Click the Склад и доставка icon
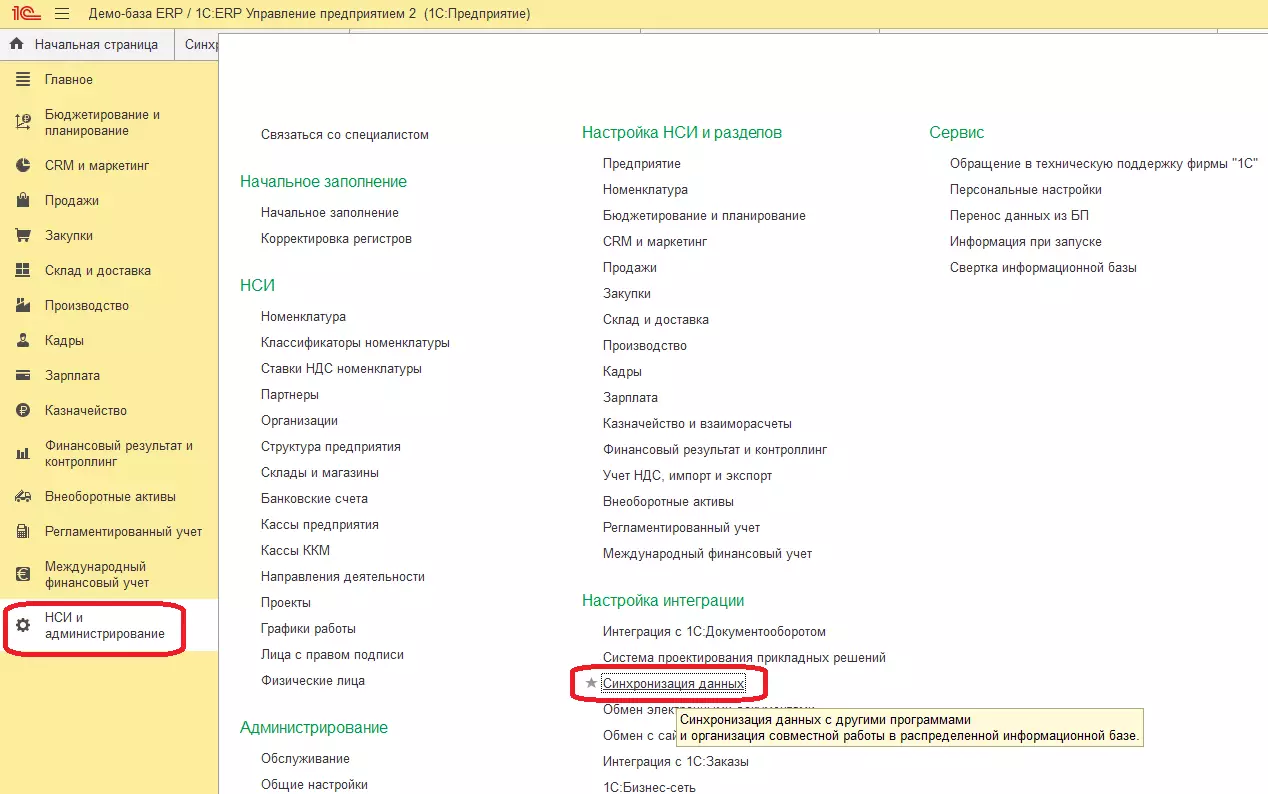1268x794 pixels. pyautogui.click(x=23, y=271)
